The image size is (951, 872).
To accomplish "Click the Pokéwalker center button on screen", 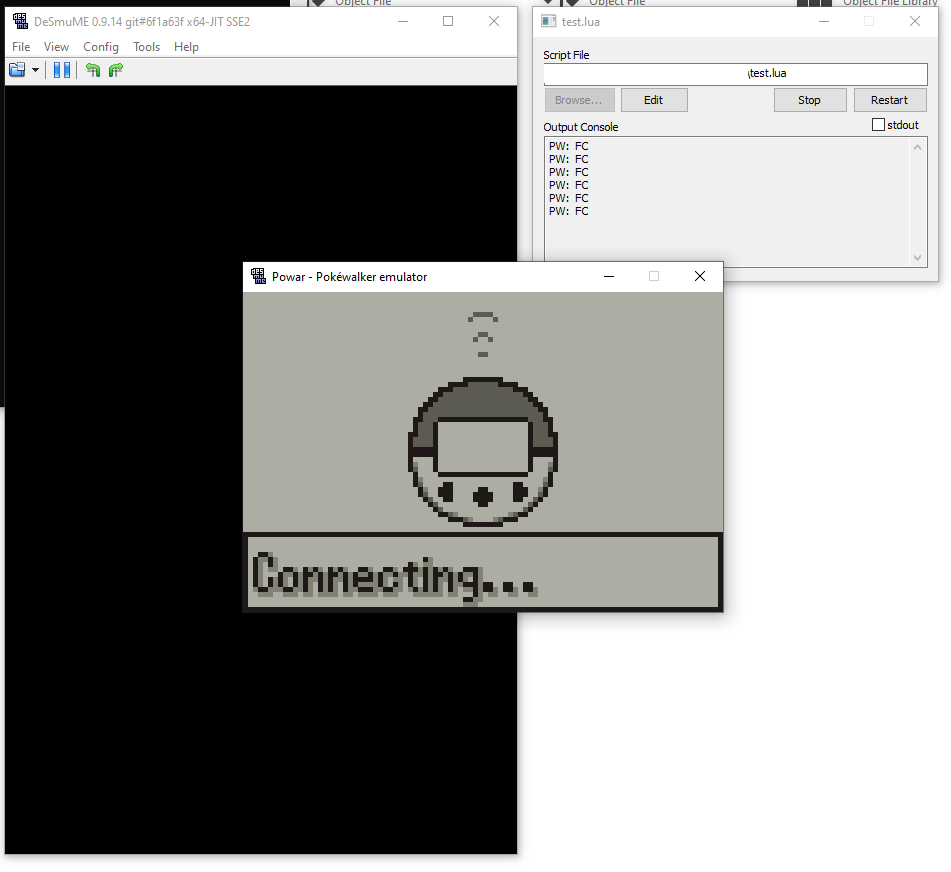I will tap(483, 497).
